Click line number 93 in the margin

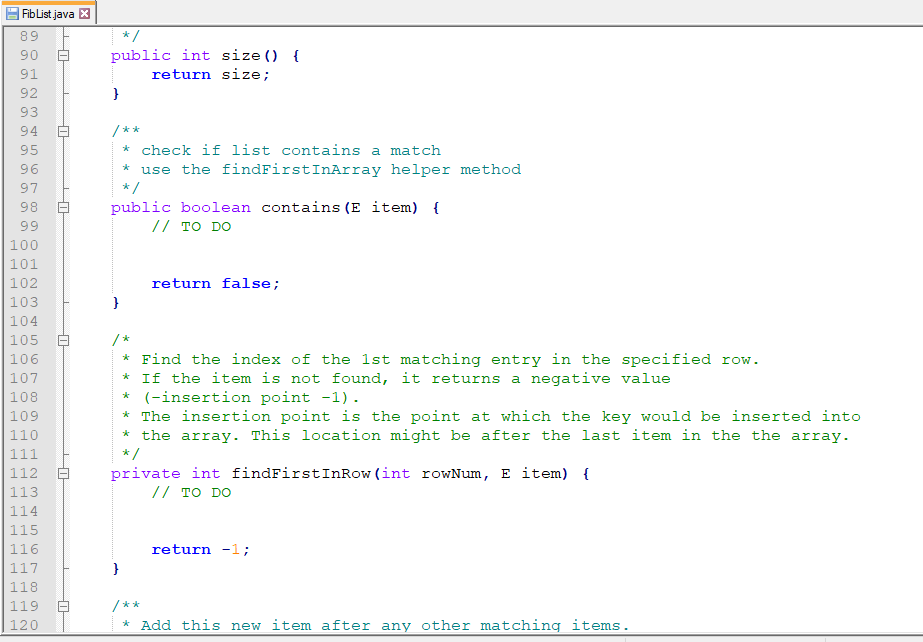point(29,112)
